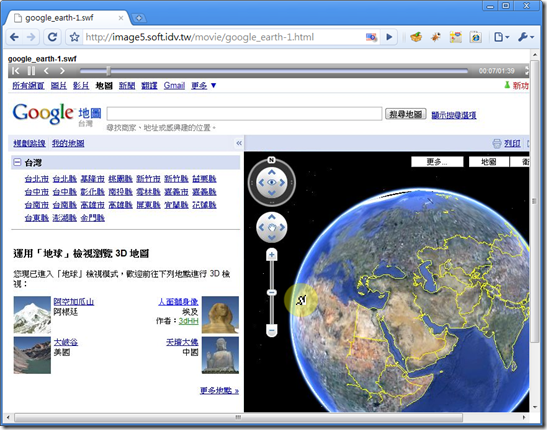Switch to the 地圖 map view button
The height and width of the screenshot is (430, 547).
[x=488, y=162]
